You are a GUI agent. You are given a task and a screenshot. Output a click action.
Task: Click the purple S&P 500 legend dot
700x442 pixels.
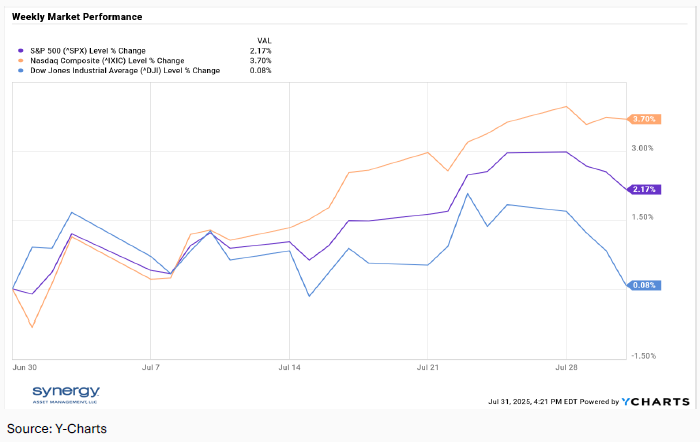(22, 50)
